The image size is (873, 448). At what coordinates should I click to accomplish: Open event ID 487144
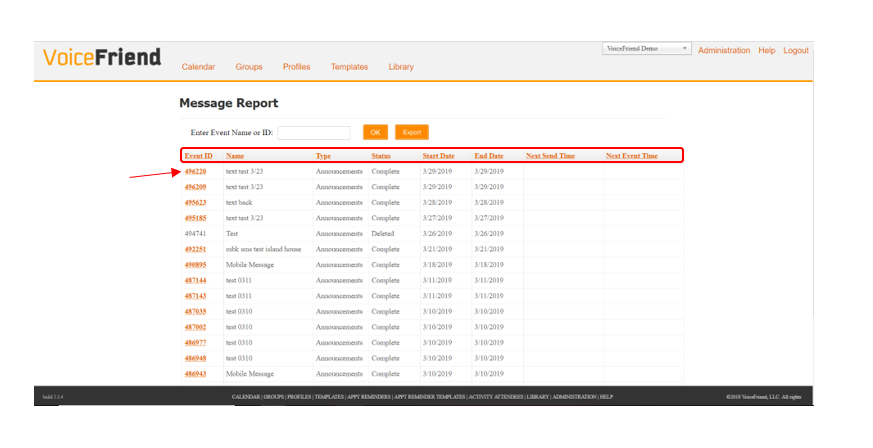(x=195, y=280)
